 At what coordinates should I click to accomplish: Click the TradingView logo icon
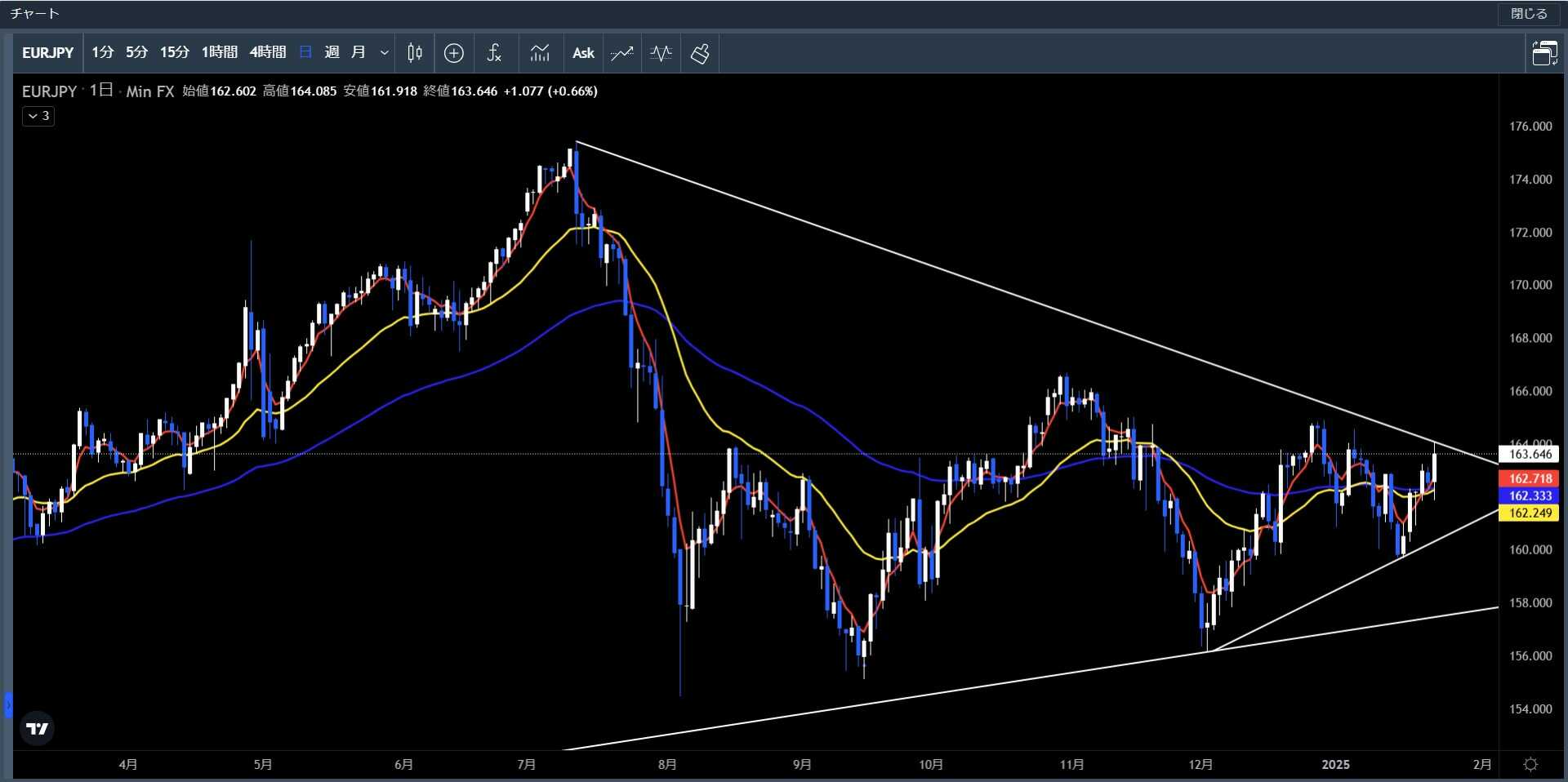click(37, 728)
